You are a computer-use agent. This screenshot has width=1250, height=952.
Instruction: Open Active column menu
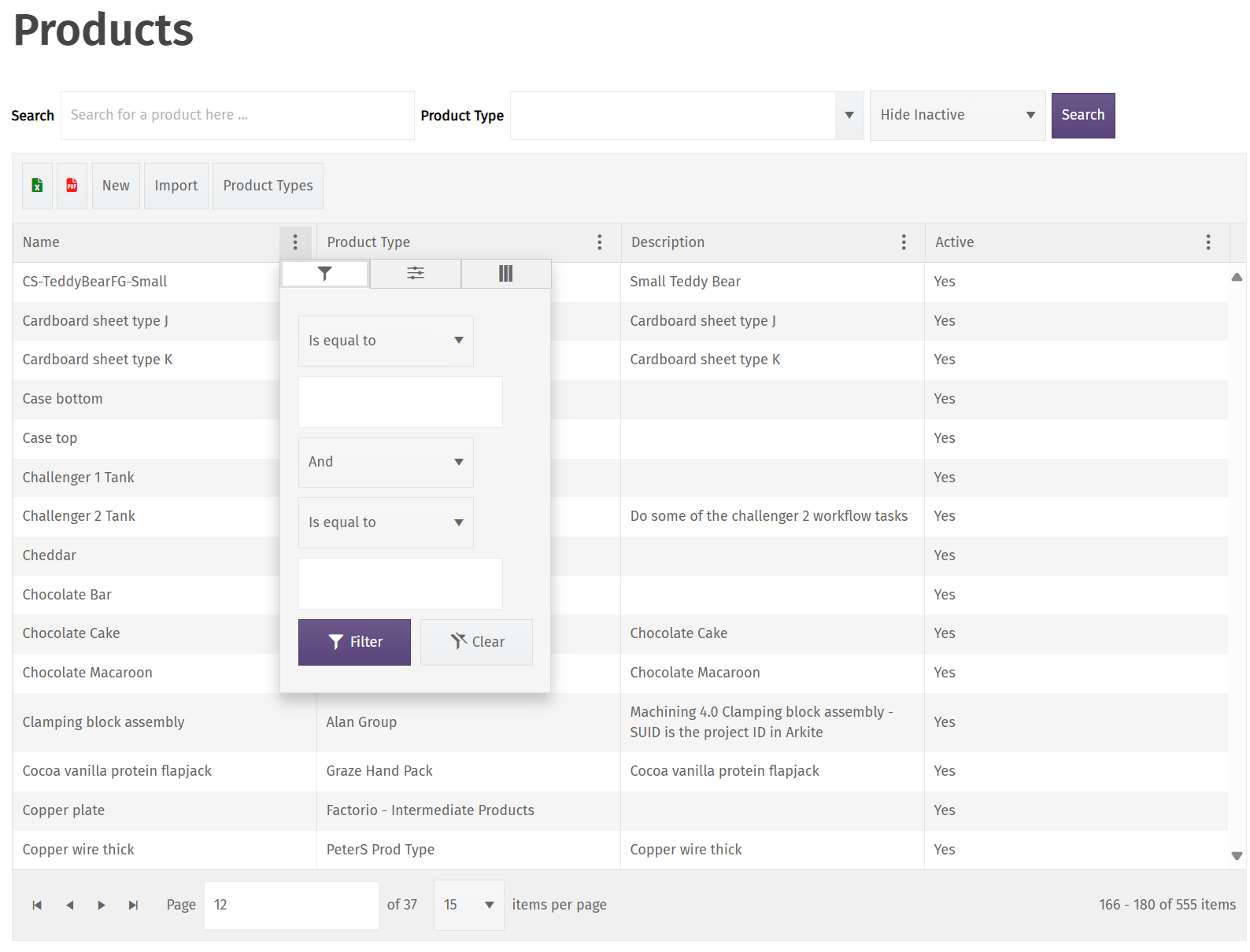(x=1207, y=242)
